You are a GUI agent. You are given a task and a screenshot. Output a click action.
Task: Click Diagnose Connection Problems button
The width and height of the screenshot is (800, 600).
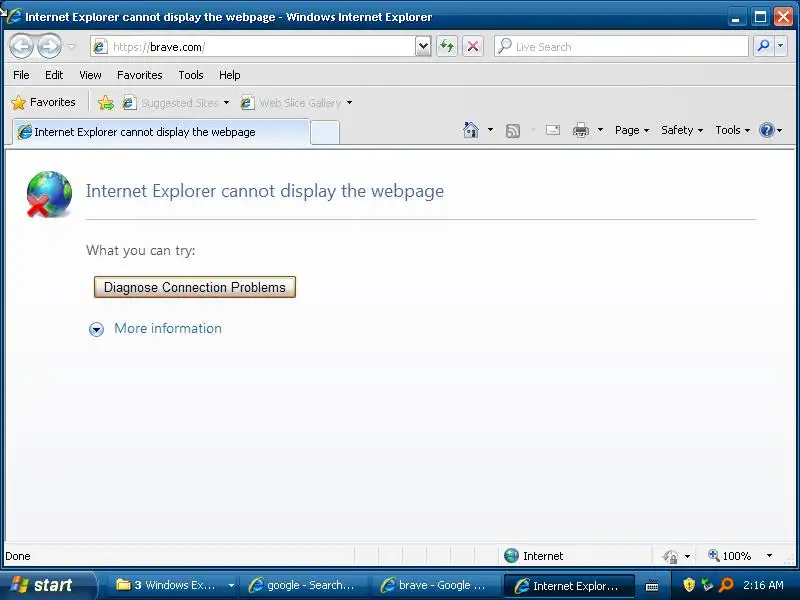[x=195, y=287]
